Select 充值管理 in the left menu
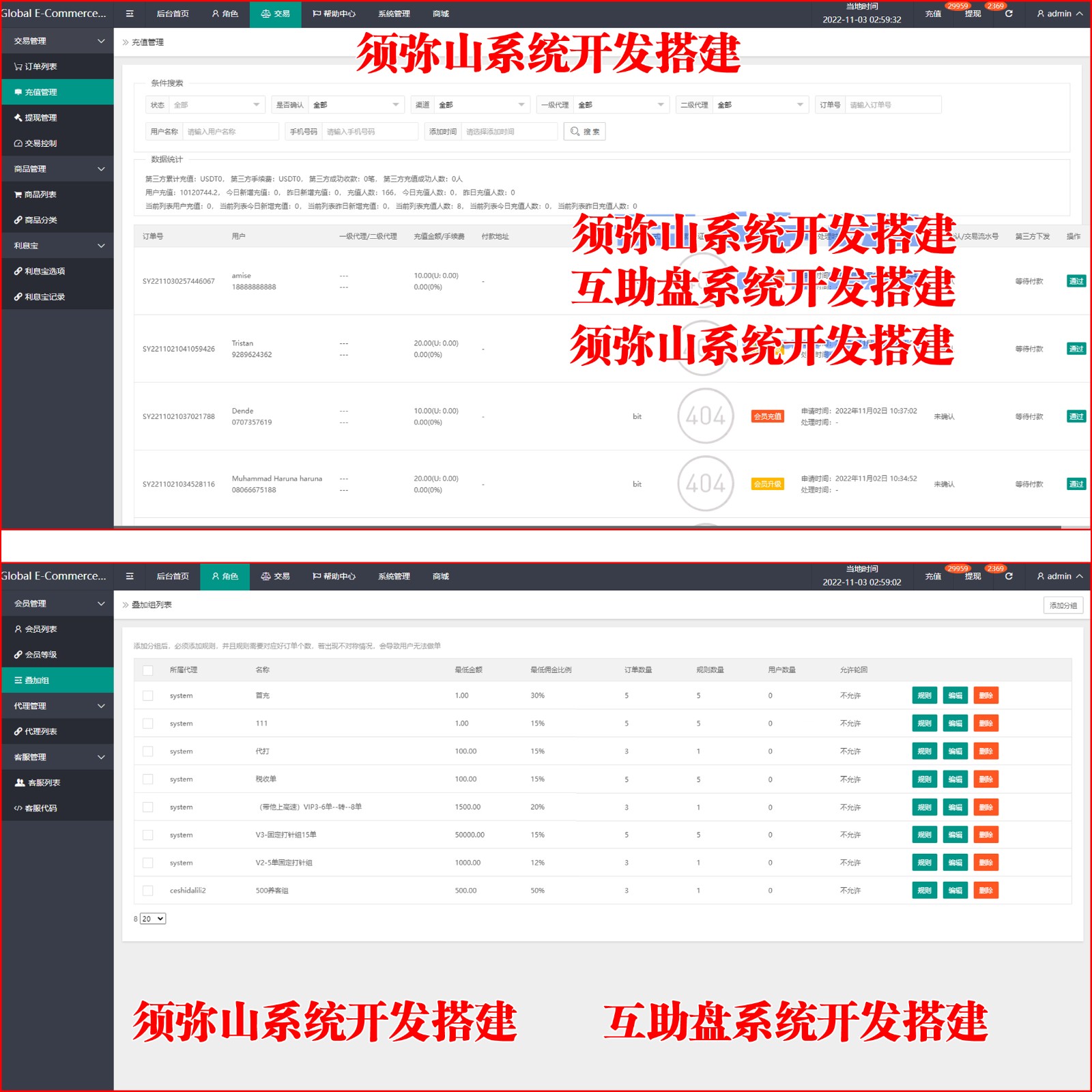This screenshot has height=1092, width=1092. (41, 92)
